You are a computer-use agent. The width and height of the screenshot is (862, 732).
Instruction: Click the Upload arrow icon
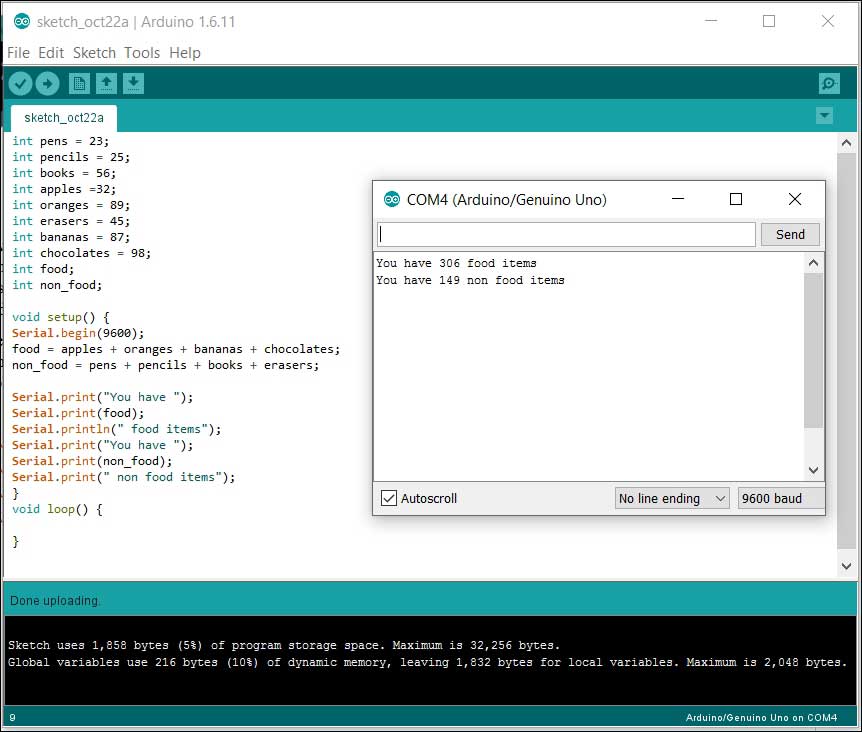coord(47,84)
